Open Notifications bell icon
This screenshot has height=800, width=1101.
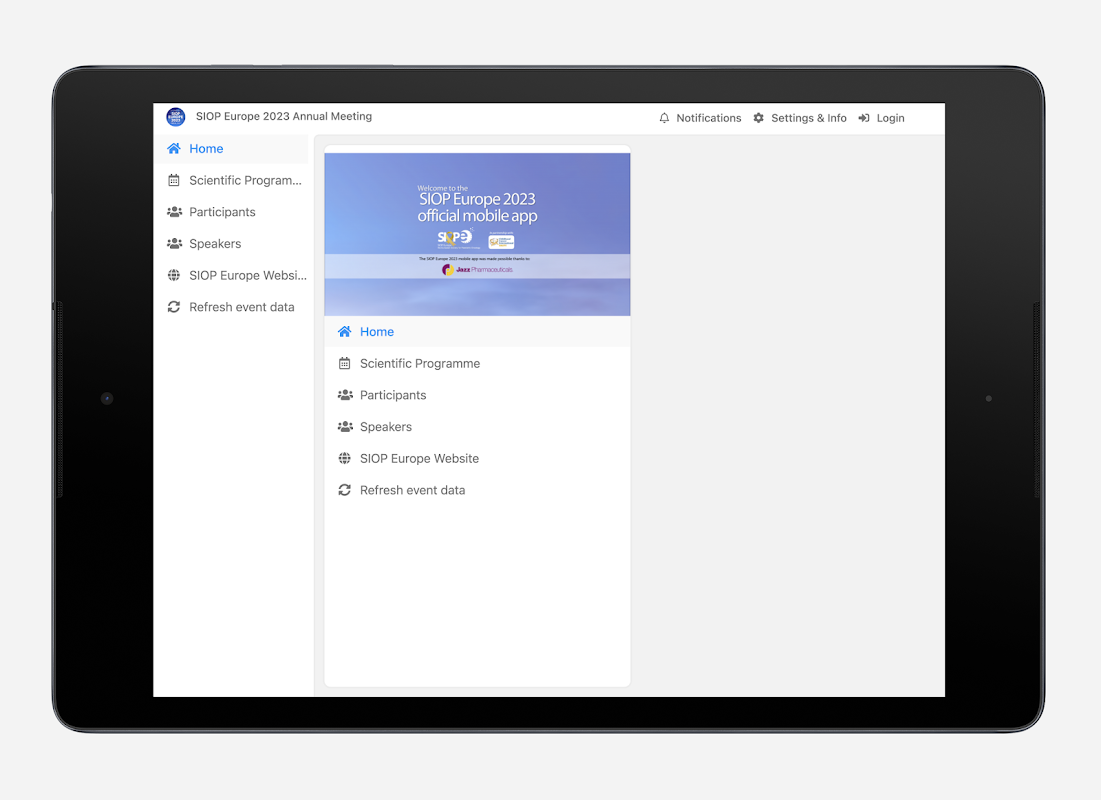pyautogui.click(x=664, y=118)
